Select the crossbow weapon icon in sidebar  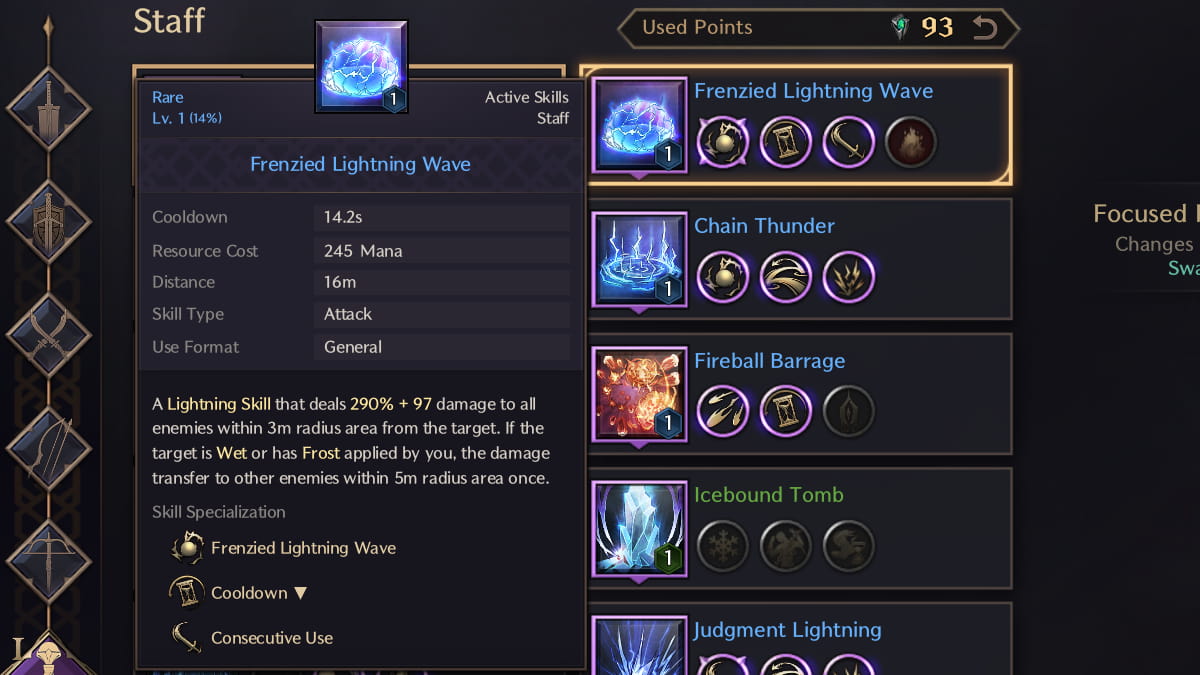click(48, 561)
